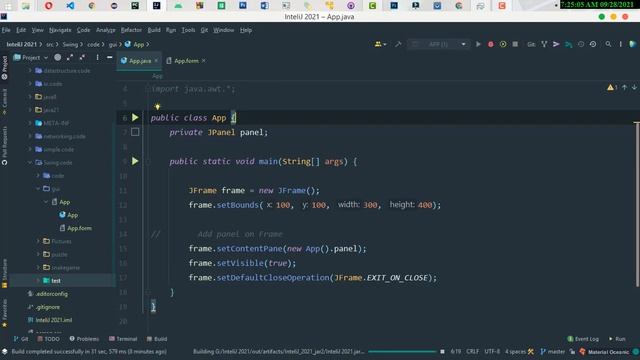640x360 pixels.
Task: Click Collapse All icon in Project panel
Action: coord(82,58)
